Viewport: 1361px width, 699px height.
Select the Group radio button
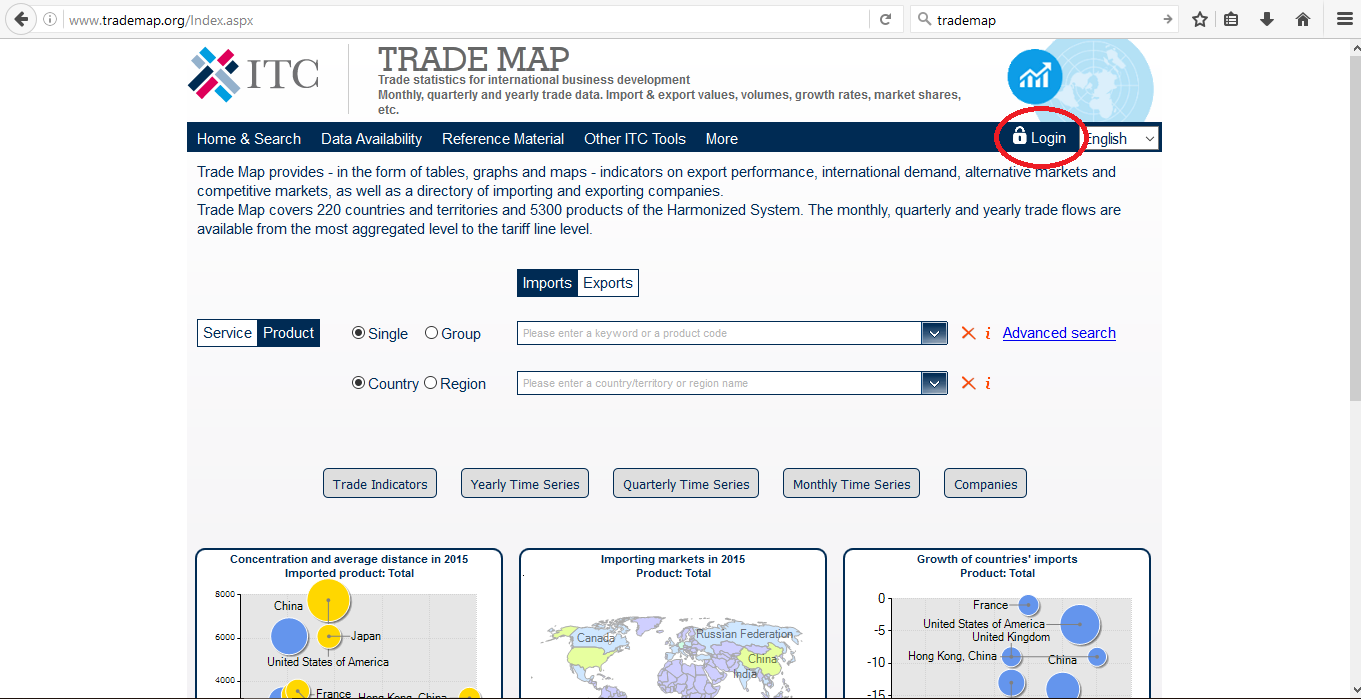(x=431, y=333)
